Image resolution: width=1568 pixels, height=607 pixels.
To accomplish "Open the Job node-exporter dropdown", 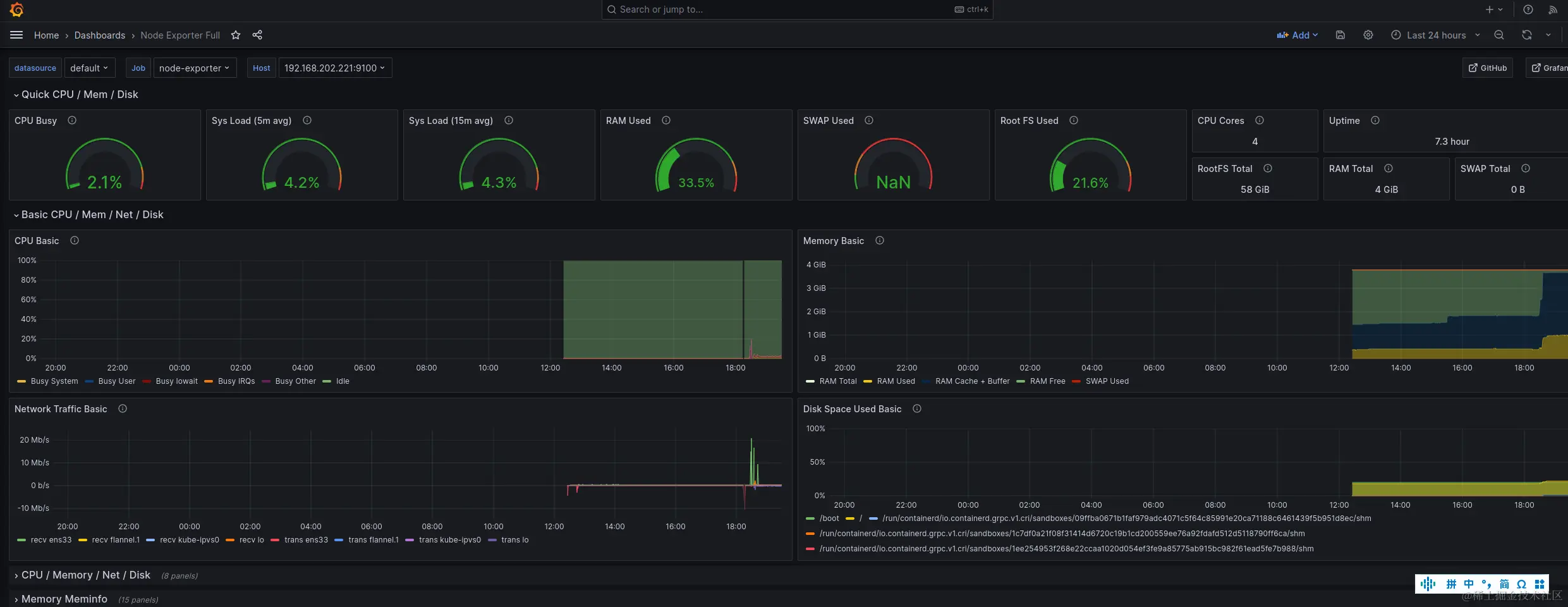I will click(x=195, y=68).
